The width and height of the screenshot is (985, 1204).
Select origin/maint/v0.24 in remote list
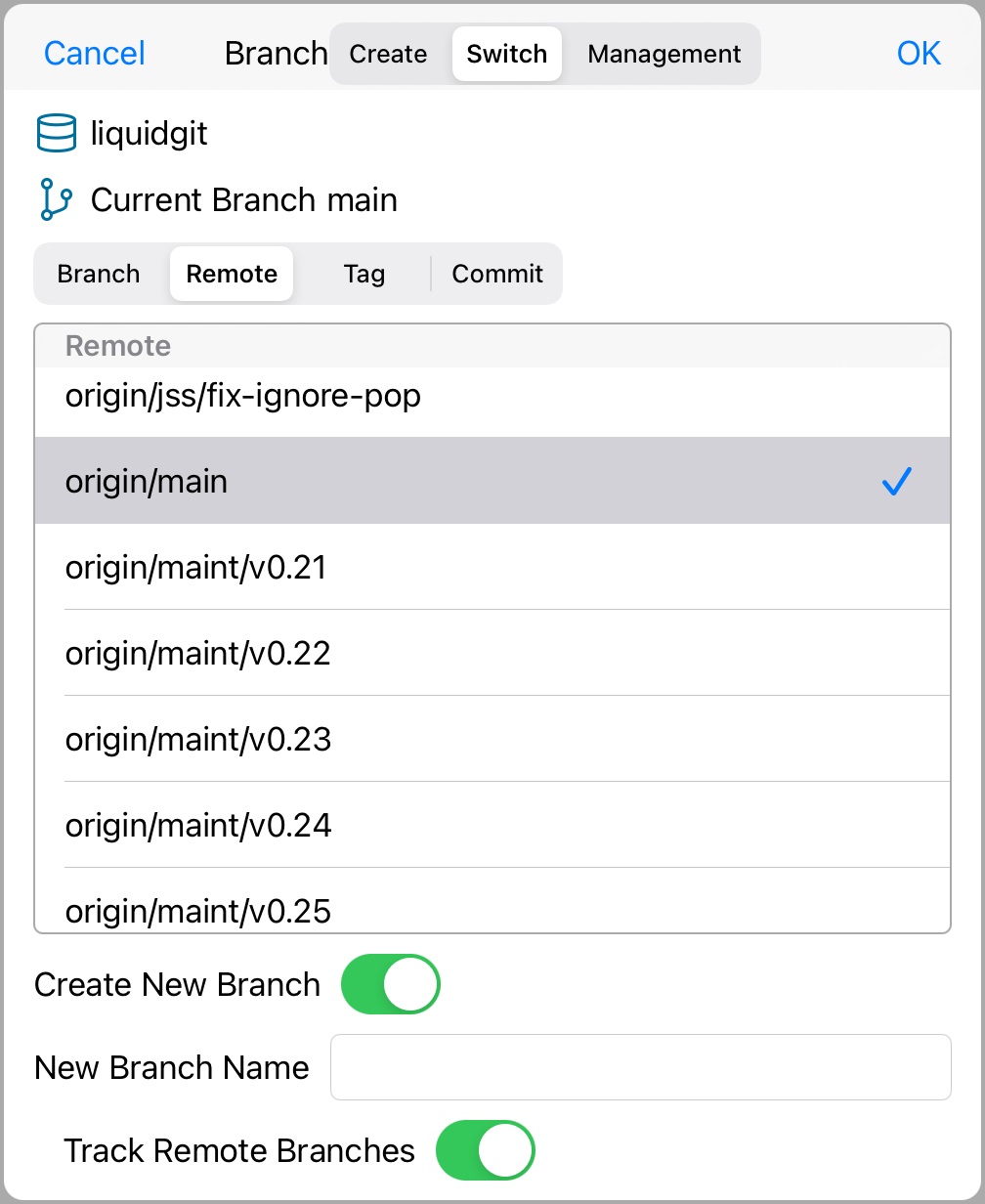pos(198,825)
